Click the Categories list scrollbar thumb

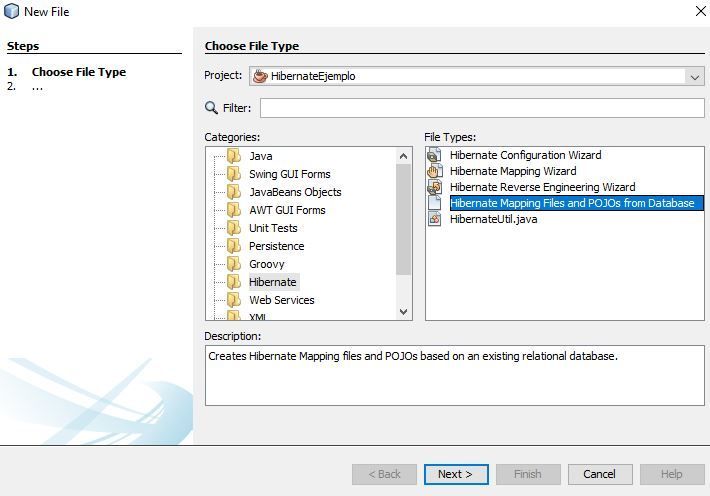[x=403, y=219]
